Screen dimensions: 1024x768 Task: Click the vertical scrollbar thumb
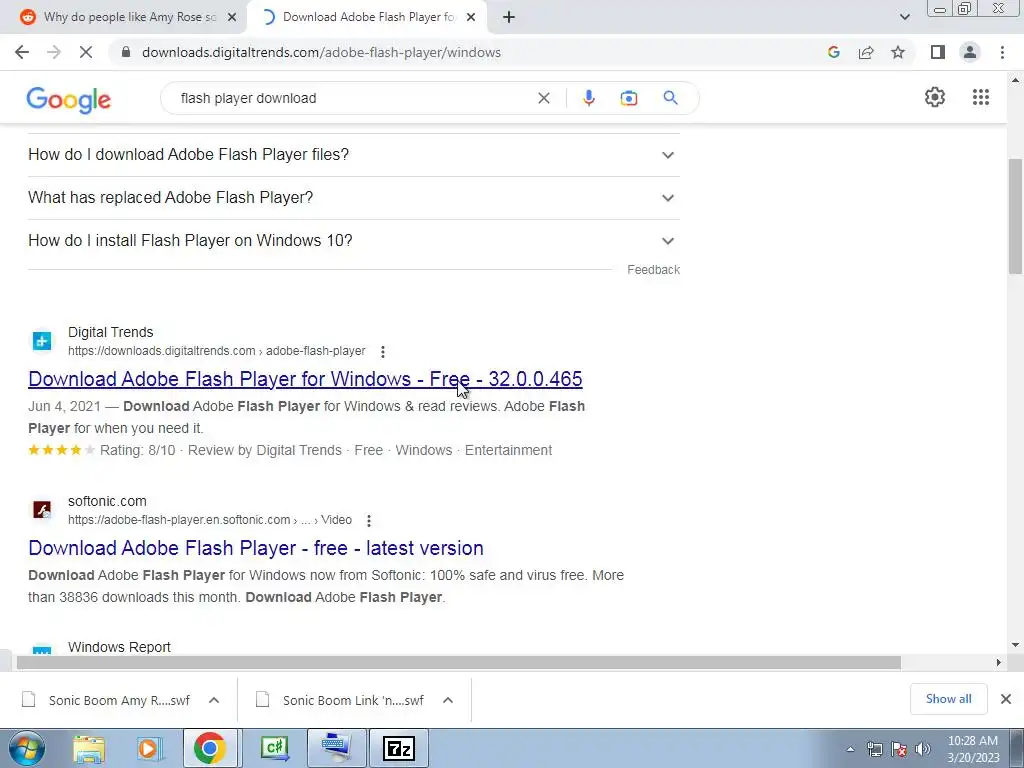pos(1015,216)
